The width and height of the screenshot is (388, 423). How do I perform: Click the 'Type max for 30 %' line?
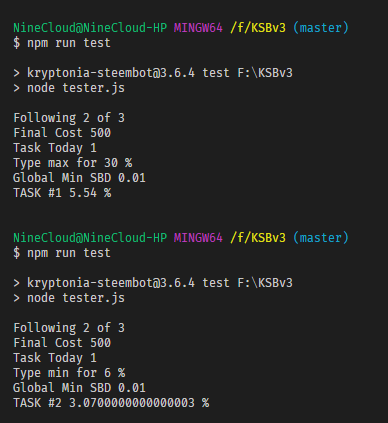tap(73, 163)
